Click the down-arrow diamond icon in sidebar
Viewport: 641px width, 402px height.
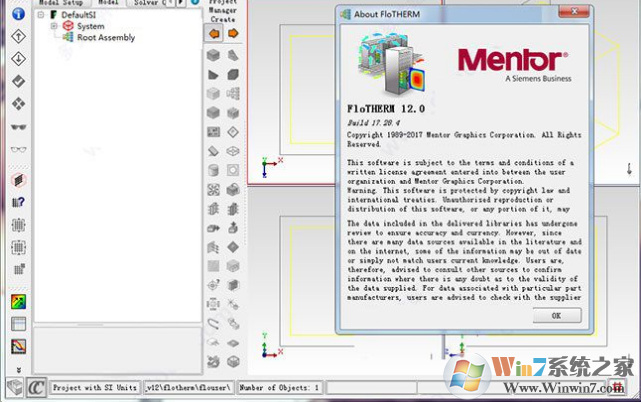(x=18, y=58)
